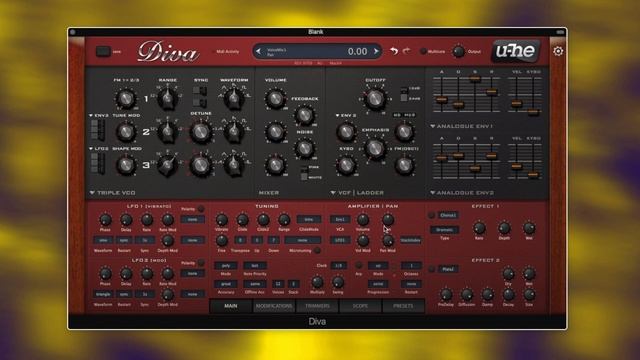The width and height of the screenshot is (640, 360).
Task: Expand the Triple VCO module menu
Action: pyautogui.click(x=112, y=193)
